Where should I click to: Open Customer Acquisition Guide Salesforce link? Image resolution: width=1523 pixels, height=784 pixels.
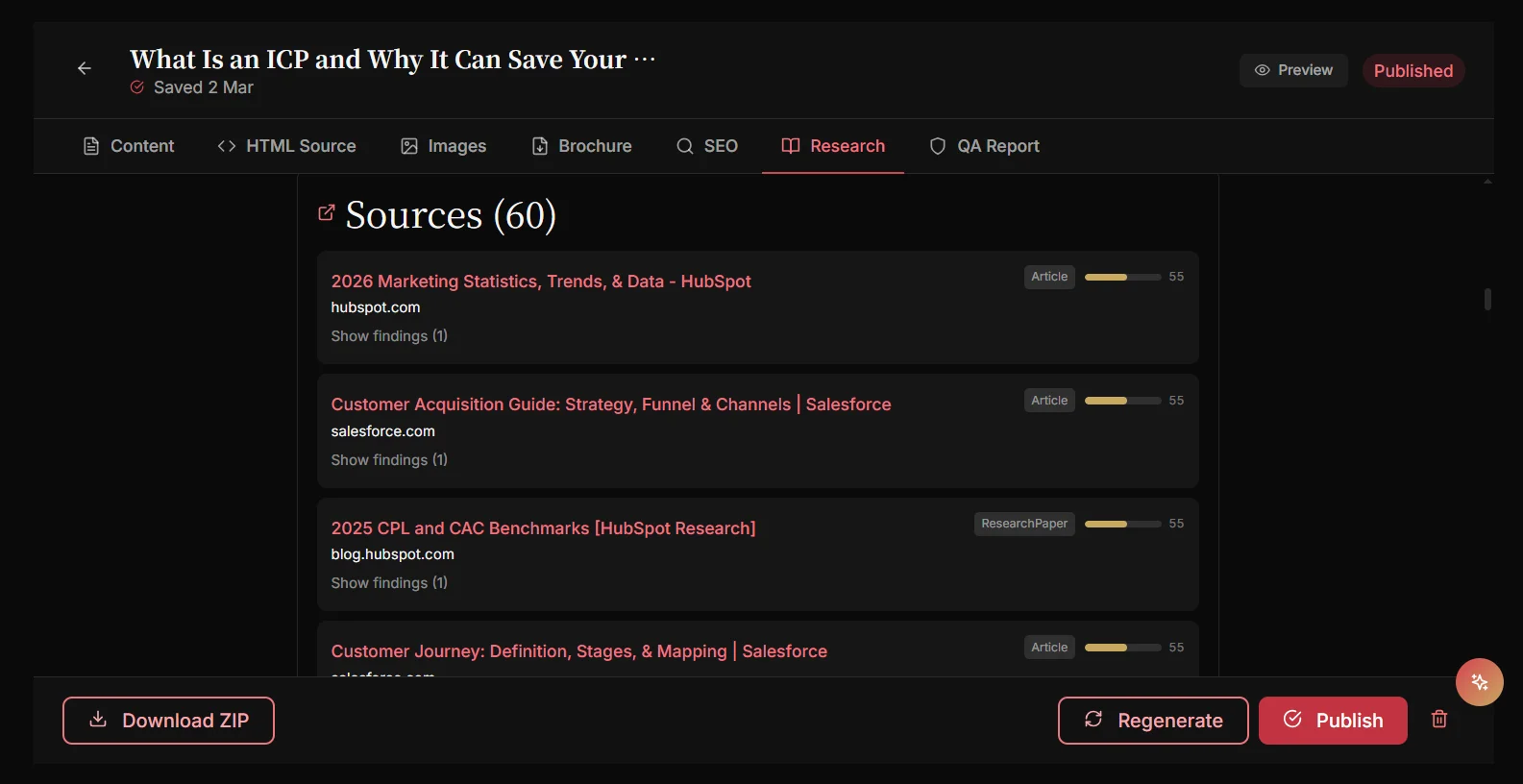coord(611,404)
